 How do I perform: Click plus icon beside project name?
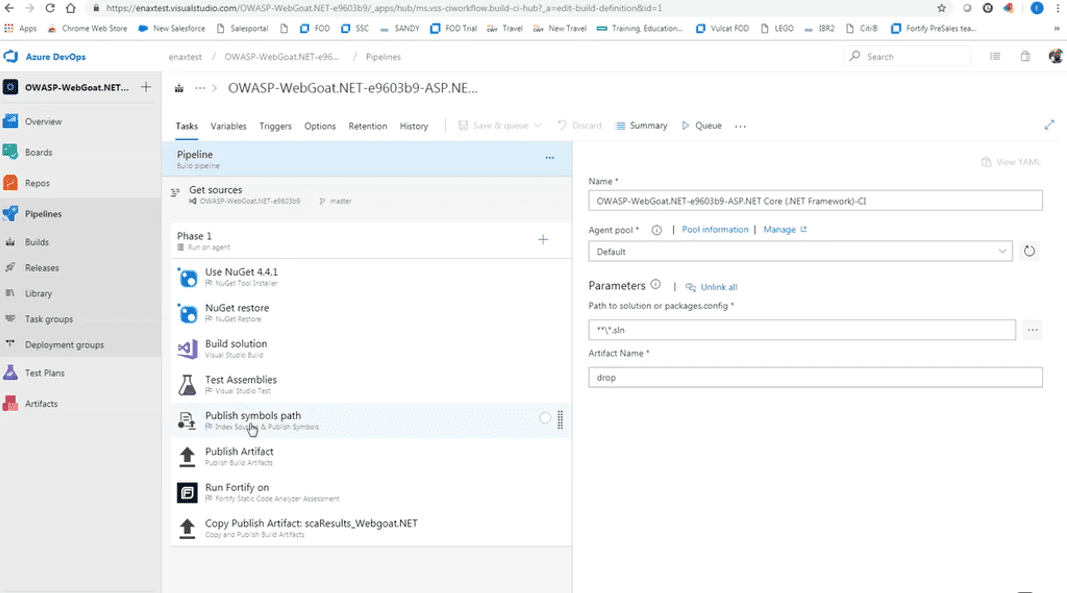pyautogui.click(x=146, y=87)
